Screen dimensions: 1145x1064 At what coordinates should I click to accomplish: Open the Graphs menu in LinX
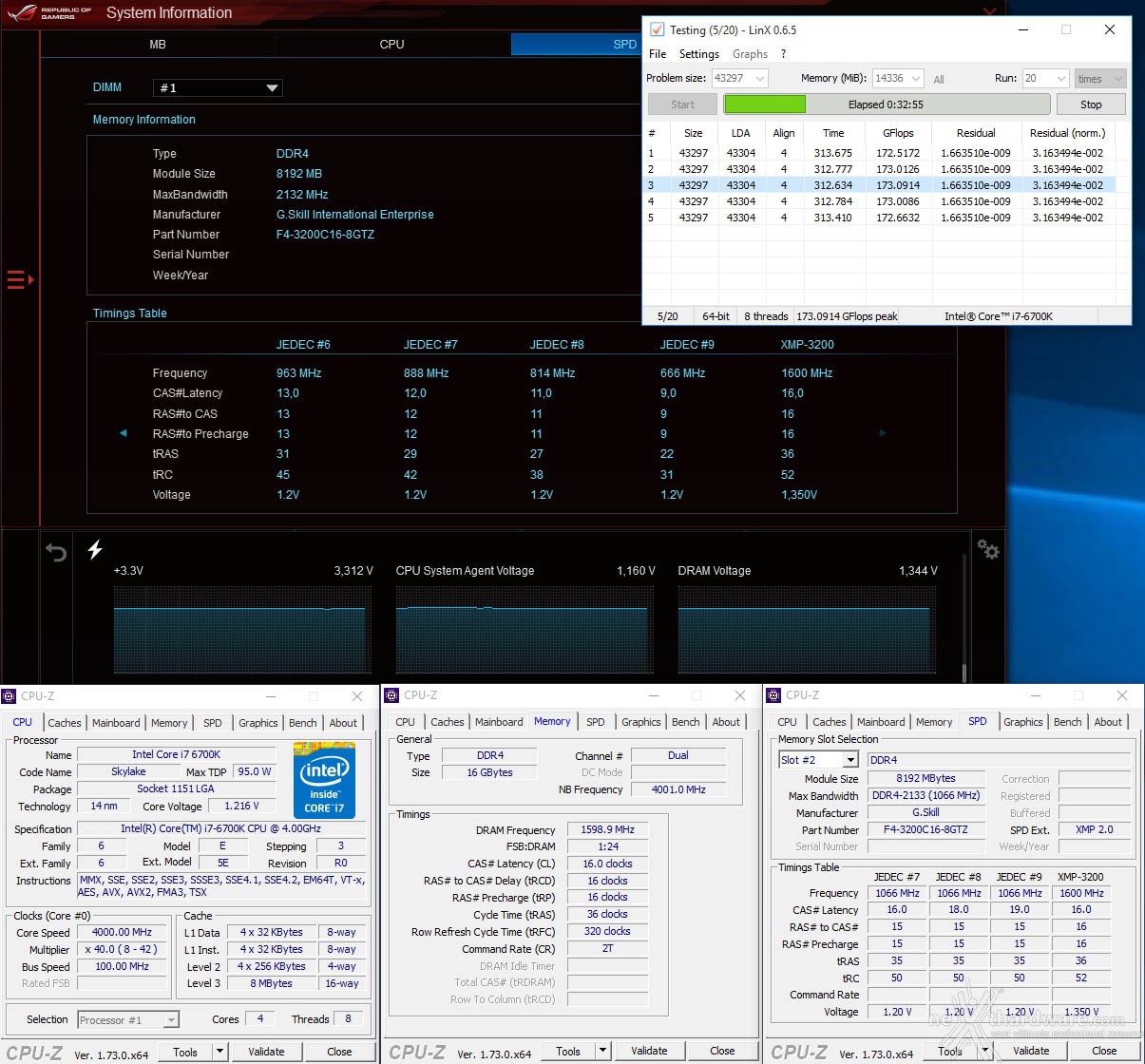750,54
